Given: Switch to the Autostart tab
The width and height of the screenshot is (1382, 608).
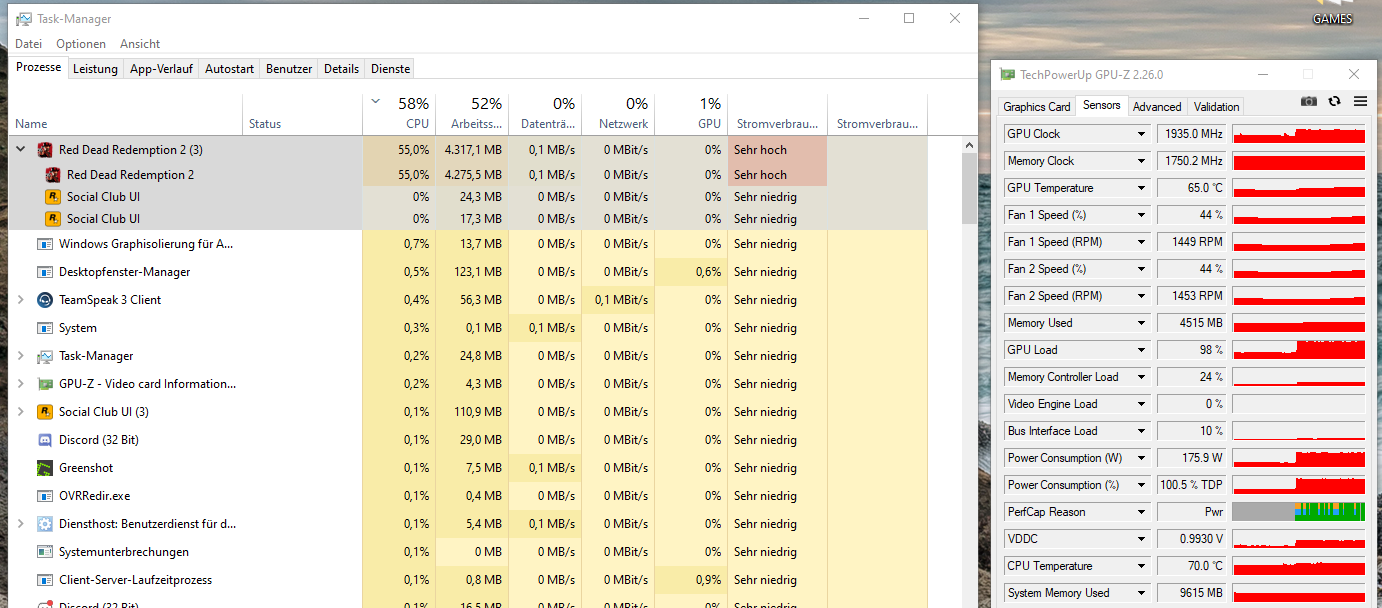Looking at the screenshot, I should point(229,69).
